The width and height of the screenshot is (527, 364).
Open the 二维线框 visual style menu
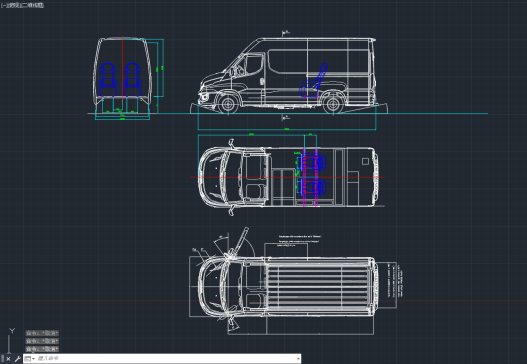pyautogui.click(x=33, y=5)
